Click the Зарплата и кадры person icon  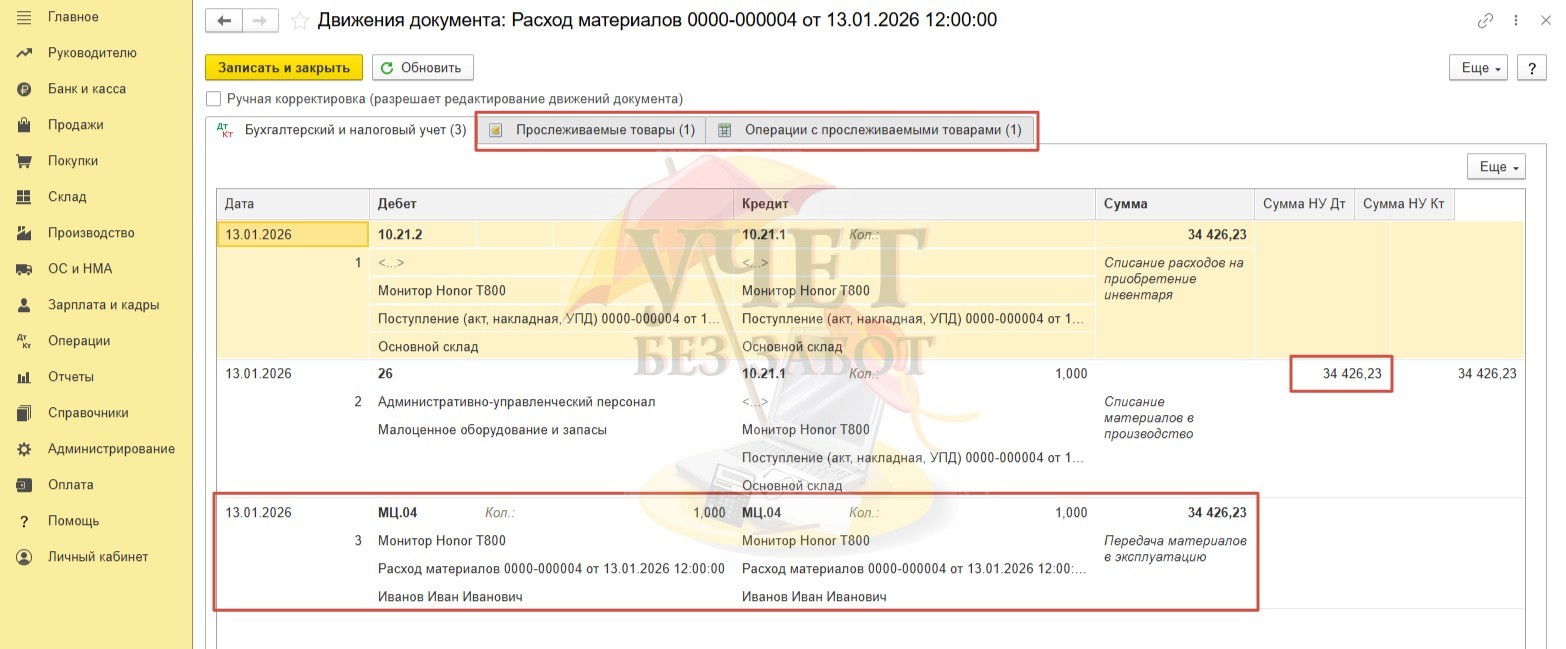point(25,305)
